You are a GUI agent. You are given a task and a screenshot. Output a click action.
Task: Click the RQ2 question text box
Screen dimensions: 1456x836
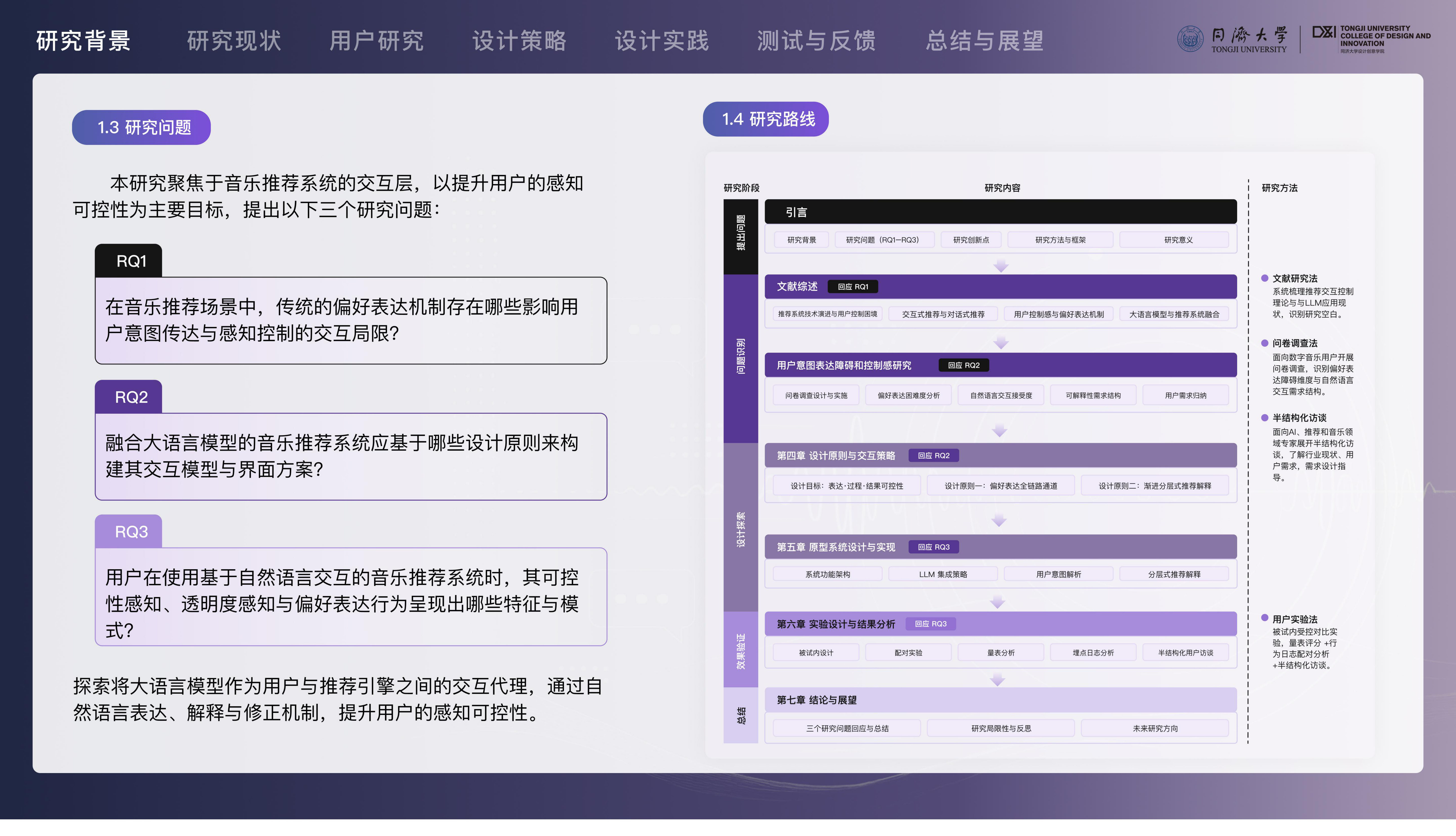click(351, 456)
